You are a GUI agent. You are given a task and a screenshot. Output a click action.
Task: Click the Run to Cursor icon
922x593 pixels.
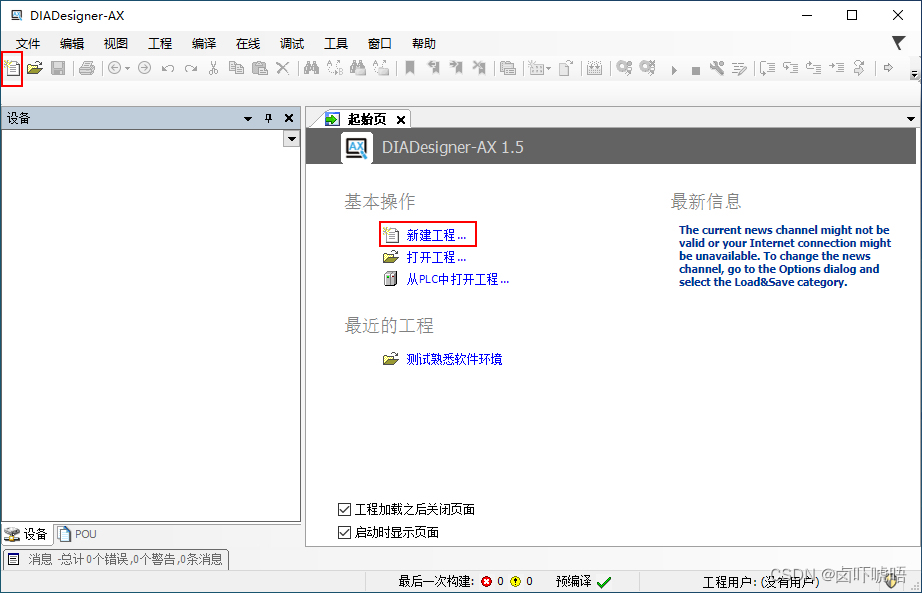coord(836,68)
